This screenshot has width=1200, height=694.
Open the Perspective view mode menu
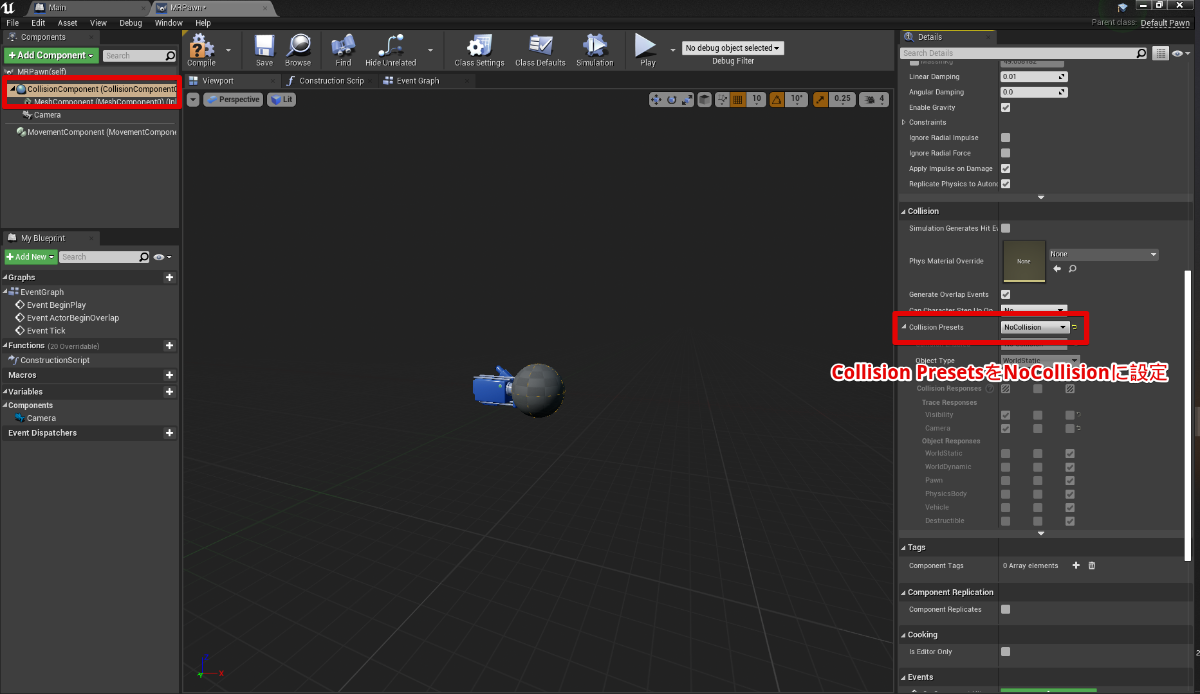[x=233, y=99]
